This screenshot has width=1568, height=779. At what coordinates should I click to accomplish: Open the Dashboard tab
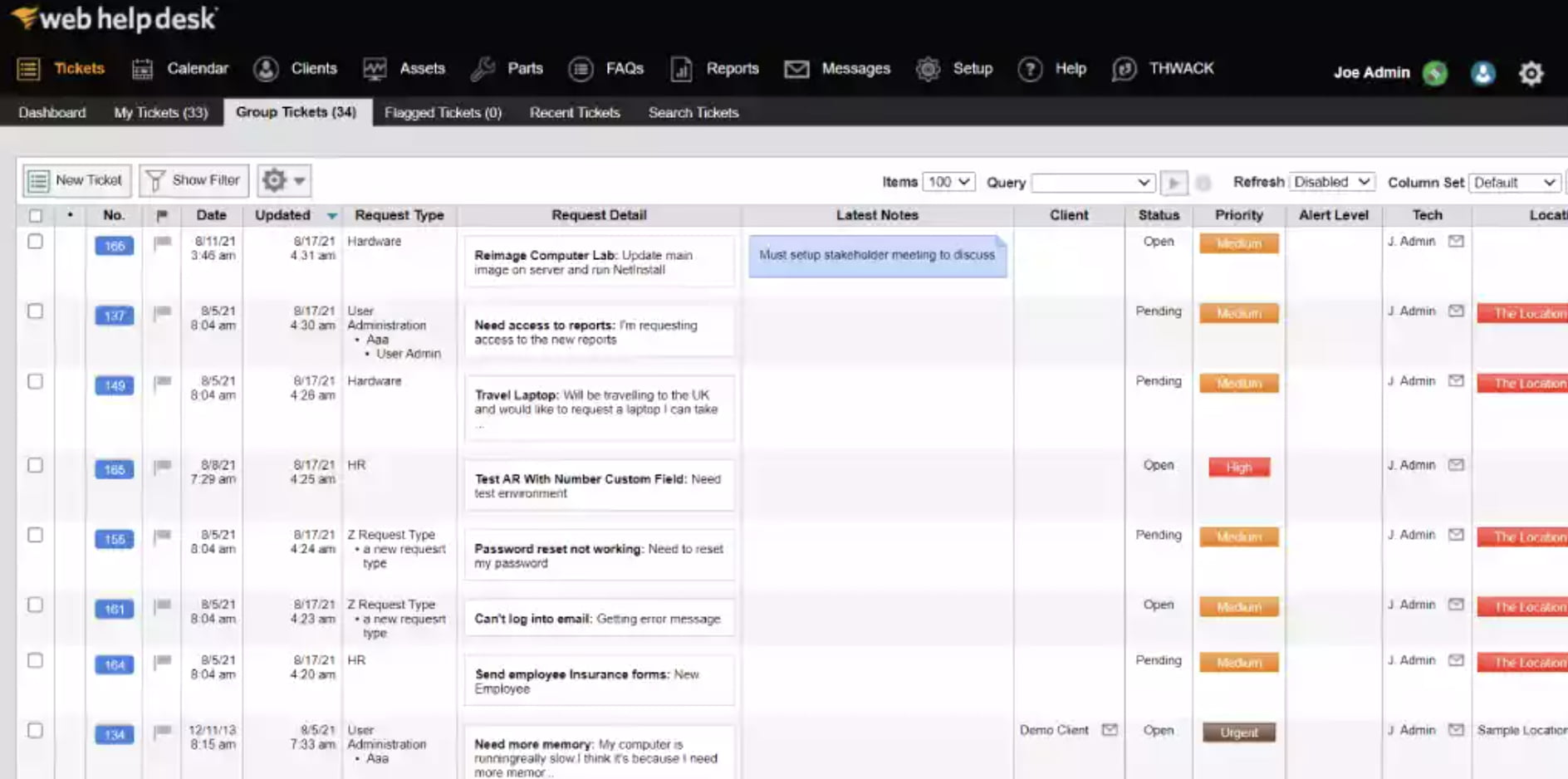pos(51,112)
